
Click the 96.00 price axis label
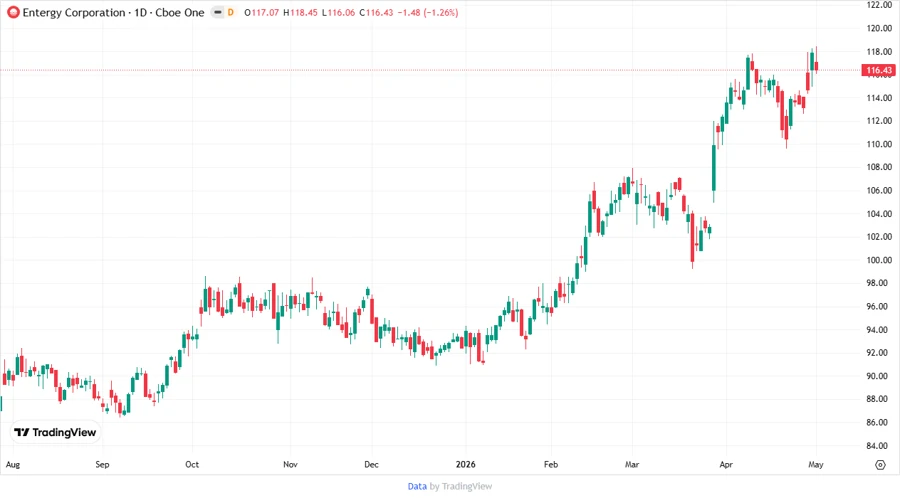[x=879, y=307]
